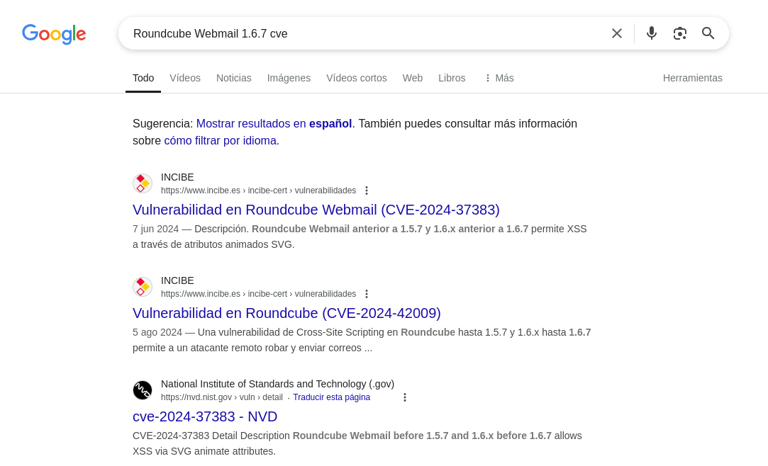
Task: Start voice search with microphone
Action: click(651, 33)
